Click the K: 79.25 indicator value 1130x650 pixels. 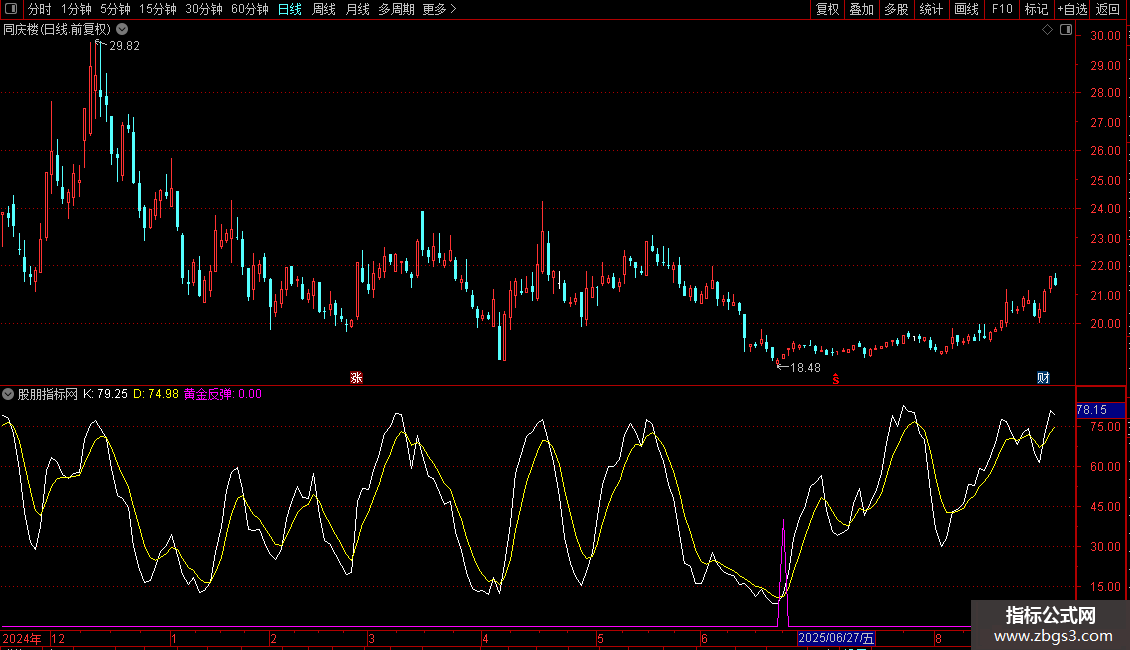coord(105,394)
